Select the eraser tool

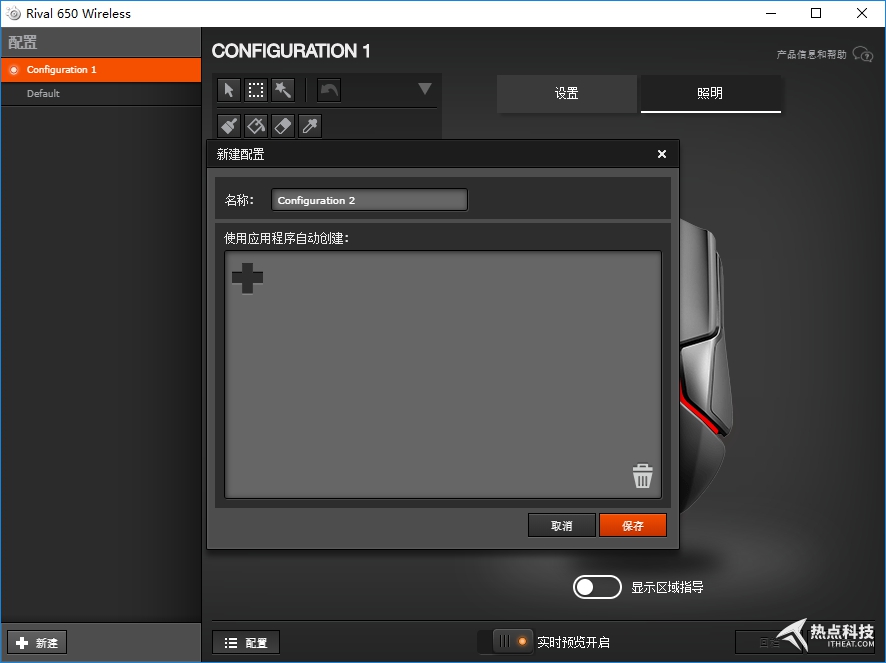(x=283, y=126)
